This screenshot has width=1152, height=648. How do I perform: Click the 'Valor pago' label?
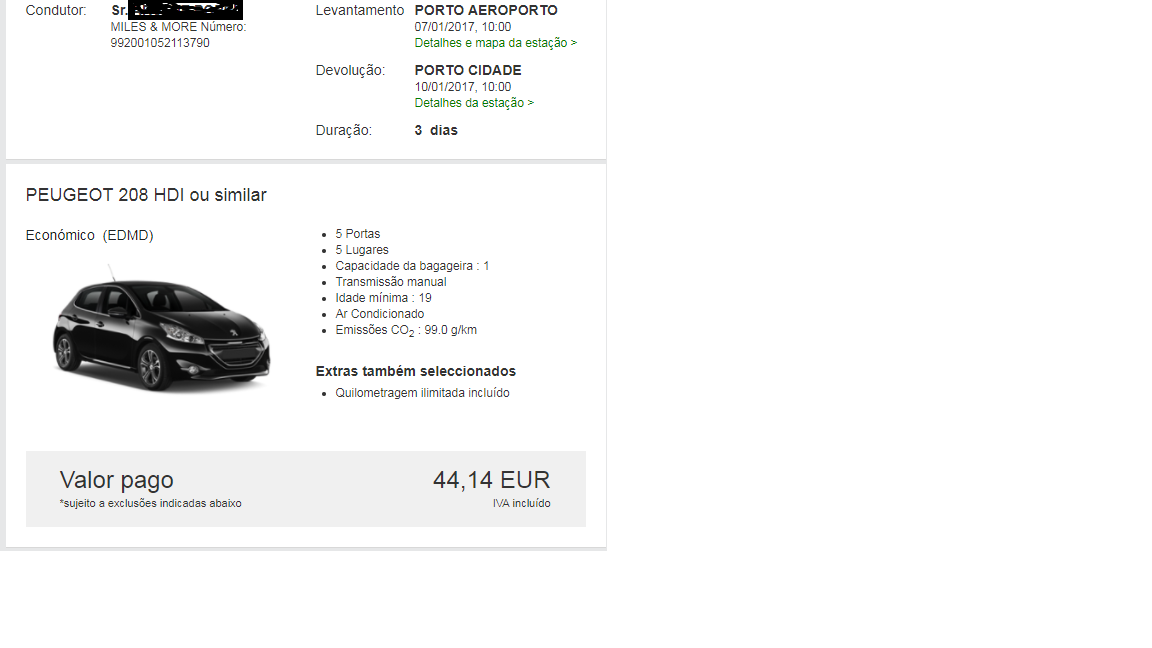116,480
